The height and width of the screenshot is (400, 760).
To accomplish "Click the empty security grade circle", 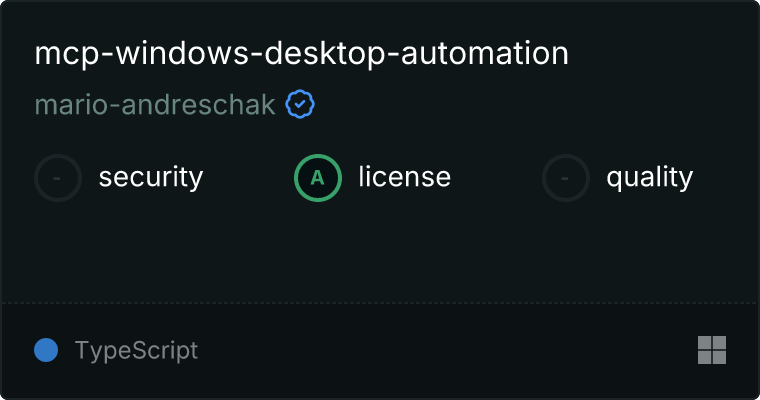I will point(58,178).
